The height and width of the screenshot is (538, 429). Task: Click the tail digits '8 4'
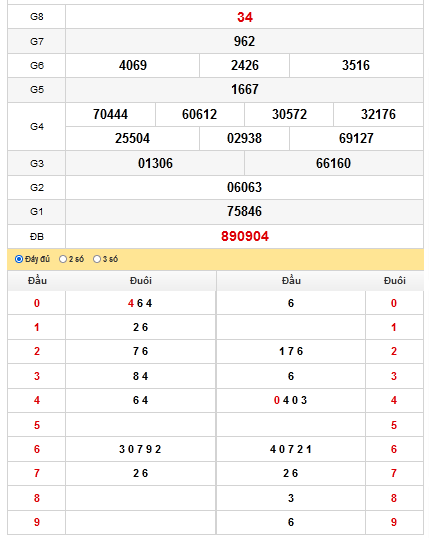(140, 376)
